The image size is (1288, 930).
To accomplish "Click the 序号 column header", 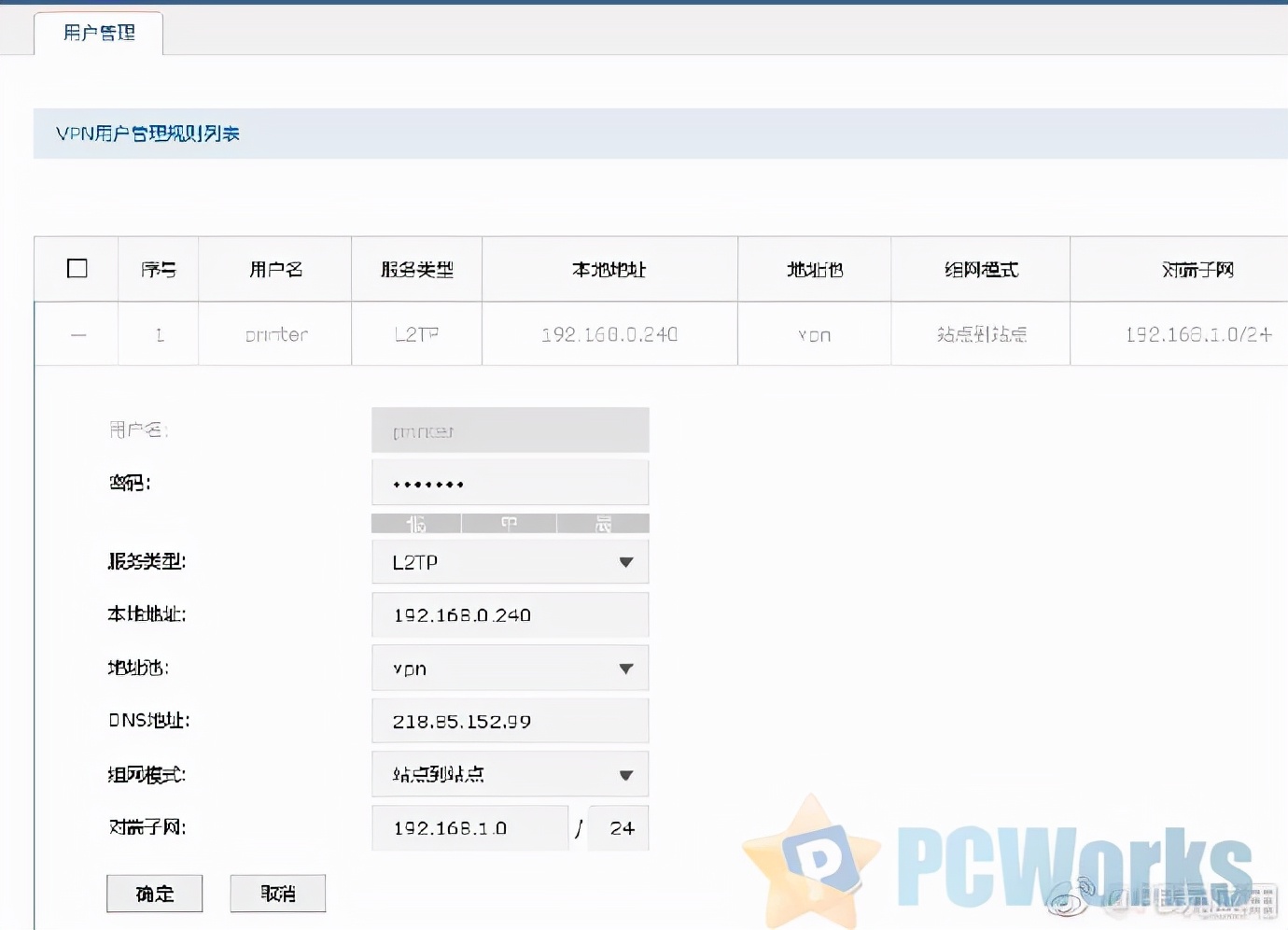I will (x=158, y=269).
